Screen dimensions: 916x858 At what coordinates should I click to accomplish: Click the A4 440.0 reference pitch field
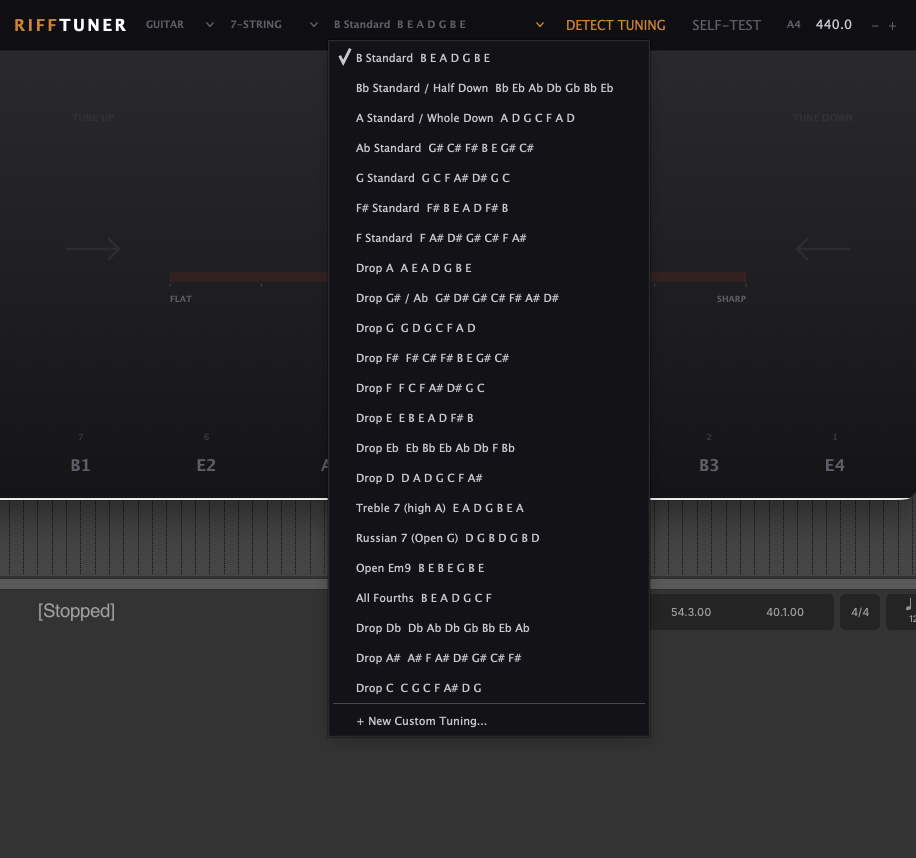834,25
